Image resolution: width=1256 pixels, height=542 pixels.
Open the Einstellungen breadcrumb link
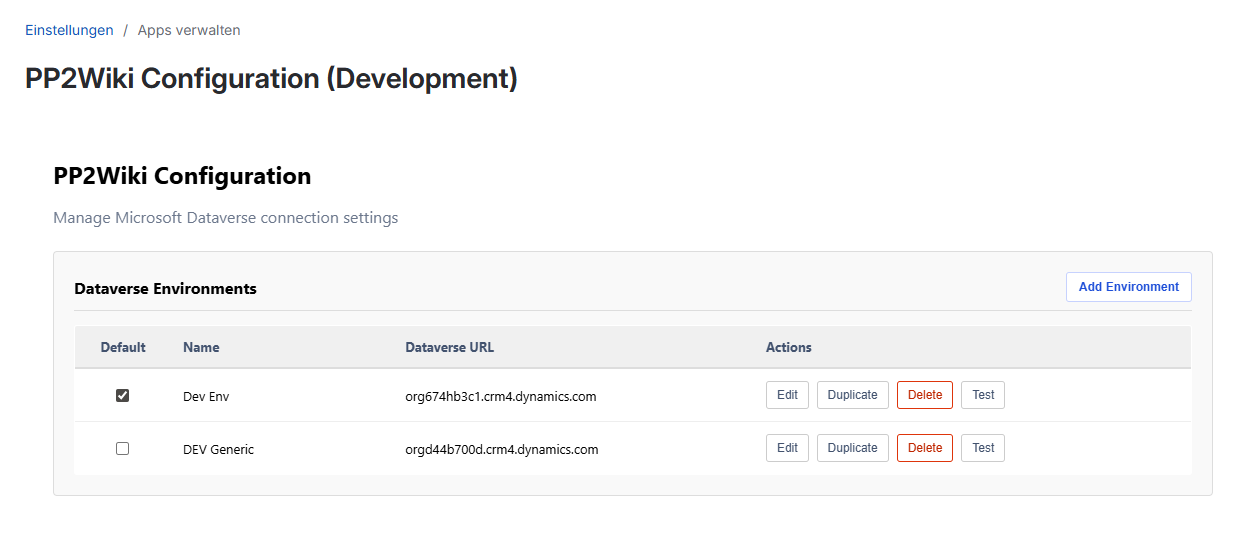tap(69, 30)
